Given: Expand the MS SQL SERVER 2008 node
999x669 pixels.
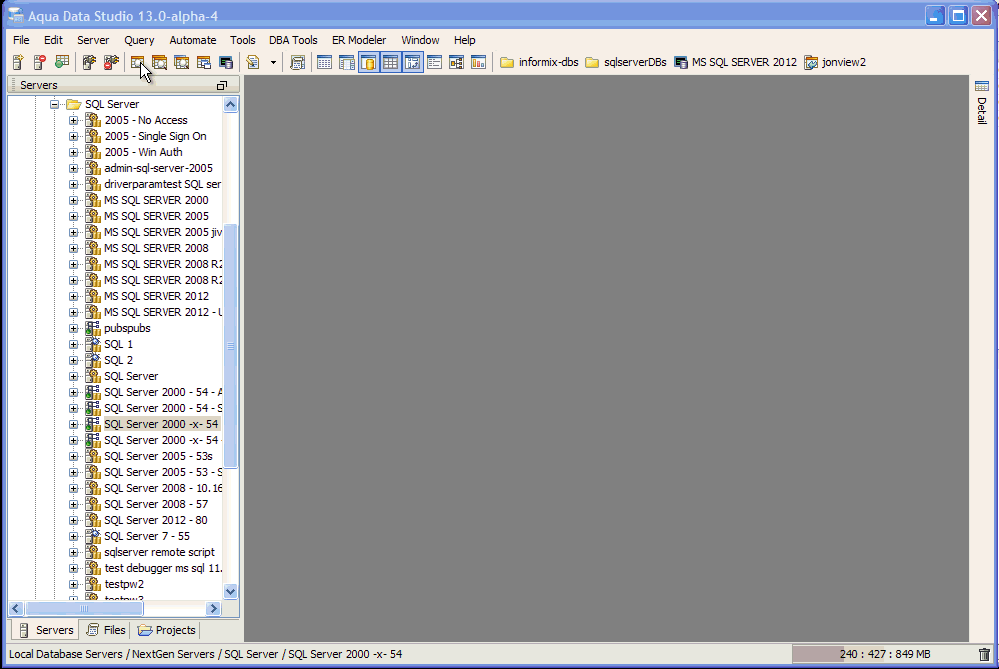Looking at the screenshot, I should 73,248.
